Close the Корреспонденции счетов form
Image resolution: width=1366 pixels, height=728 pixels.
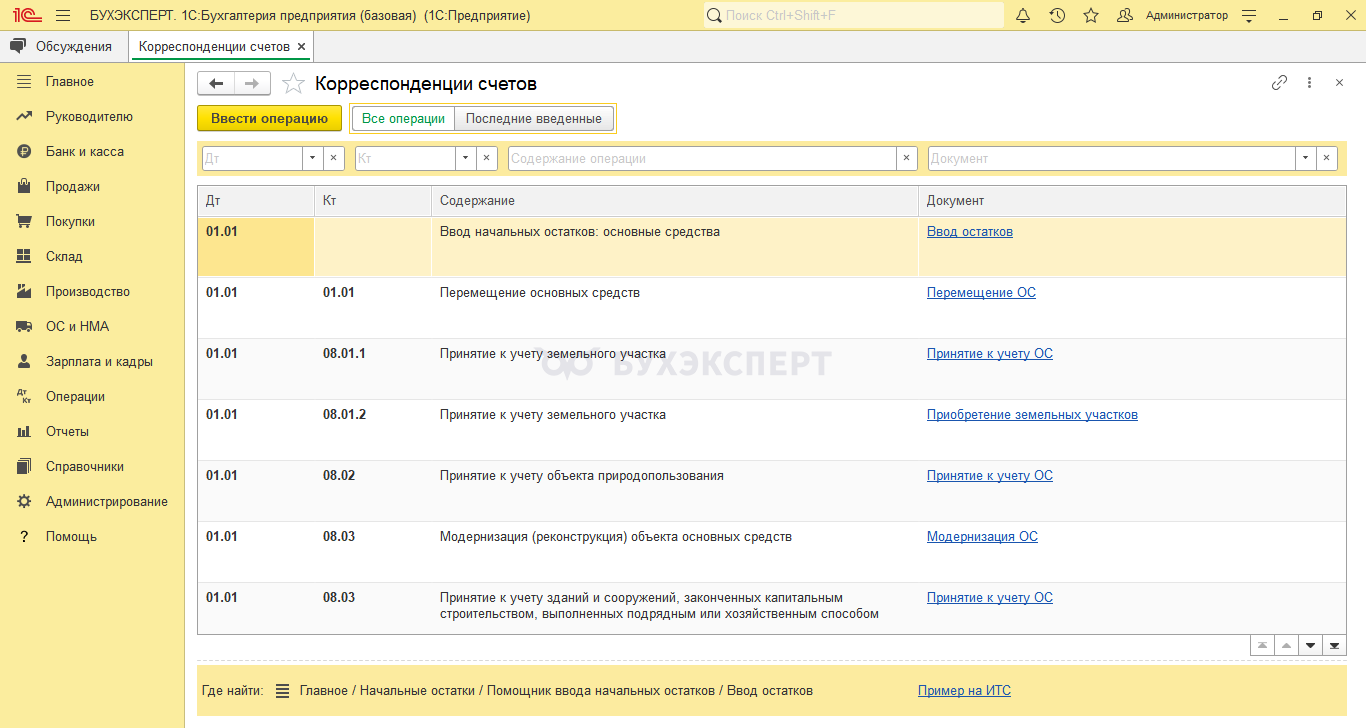pyautogui.click(x=1339, y=83)
